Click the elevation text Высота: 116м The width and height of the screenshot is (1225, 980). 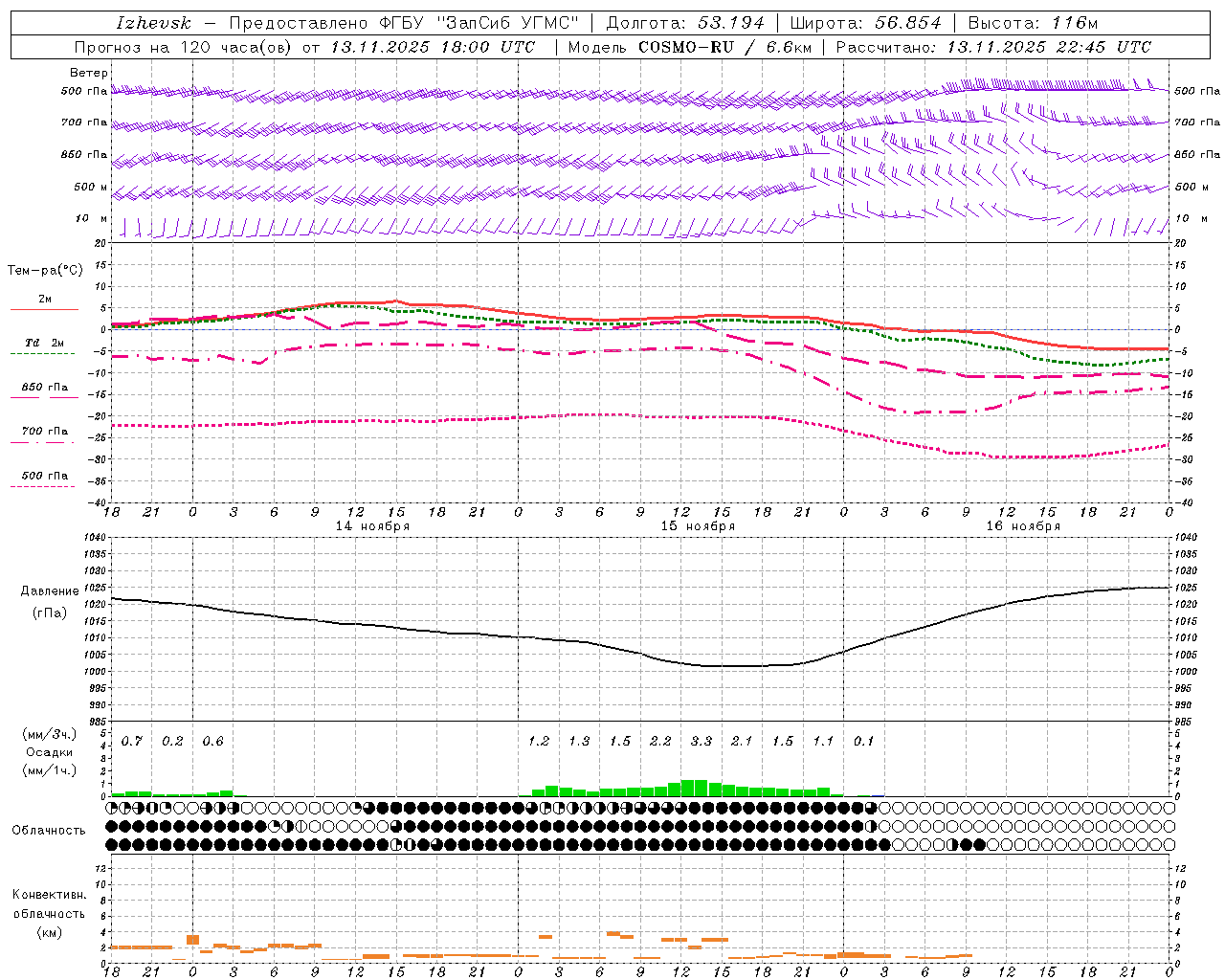click(1033, 23)
